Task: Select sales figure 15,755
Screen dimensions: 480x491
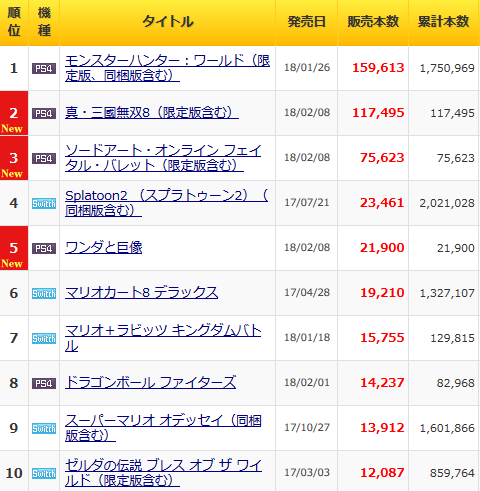Action: click(x=382, y=338)
